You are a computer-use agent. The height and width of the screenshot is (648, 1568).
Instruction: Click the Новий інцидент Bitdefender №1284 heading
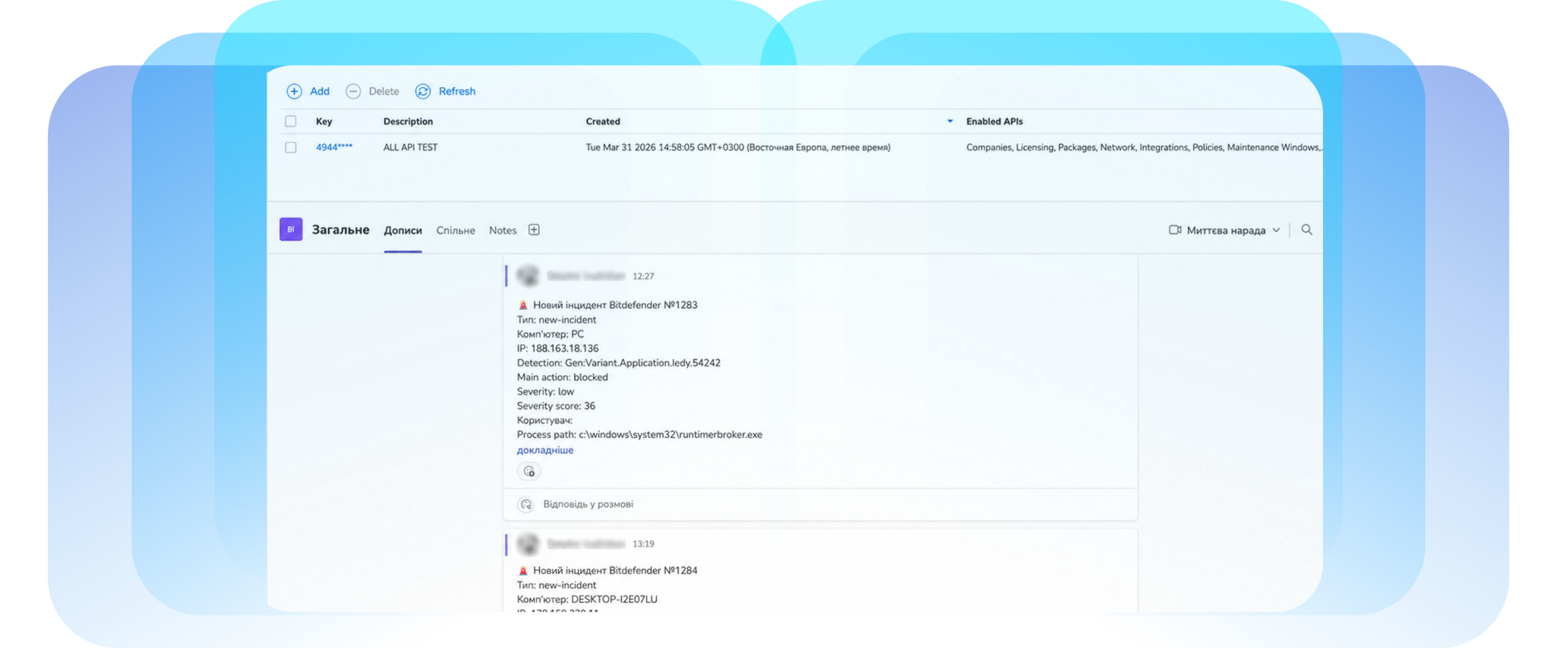[615, 570]
